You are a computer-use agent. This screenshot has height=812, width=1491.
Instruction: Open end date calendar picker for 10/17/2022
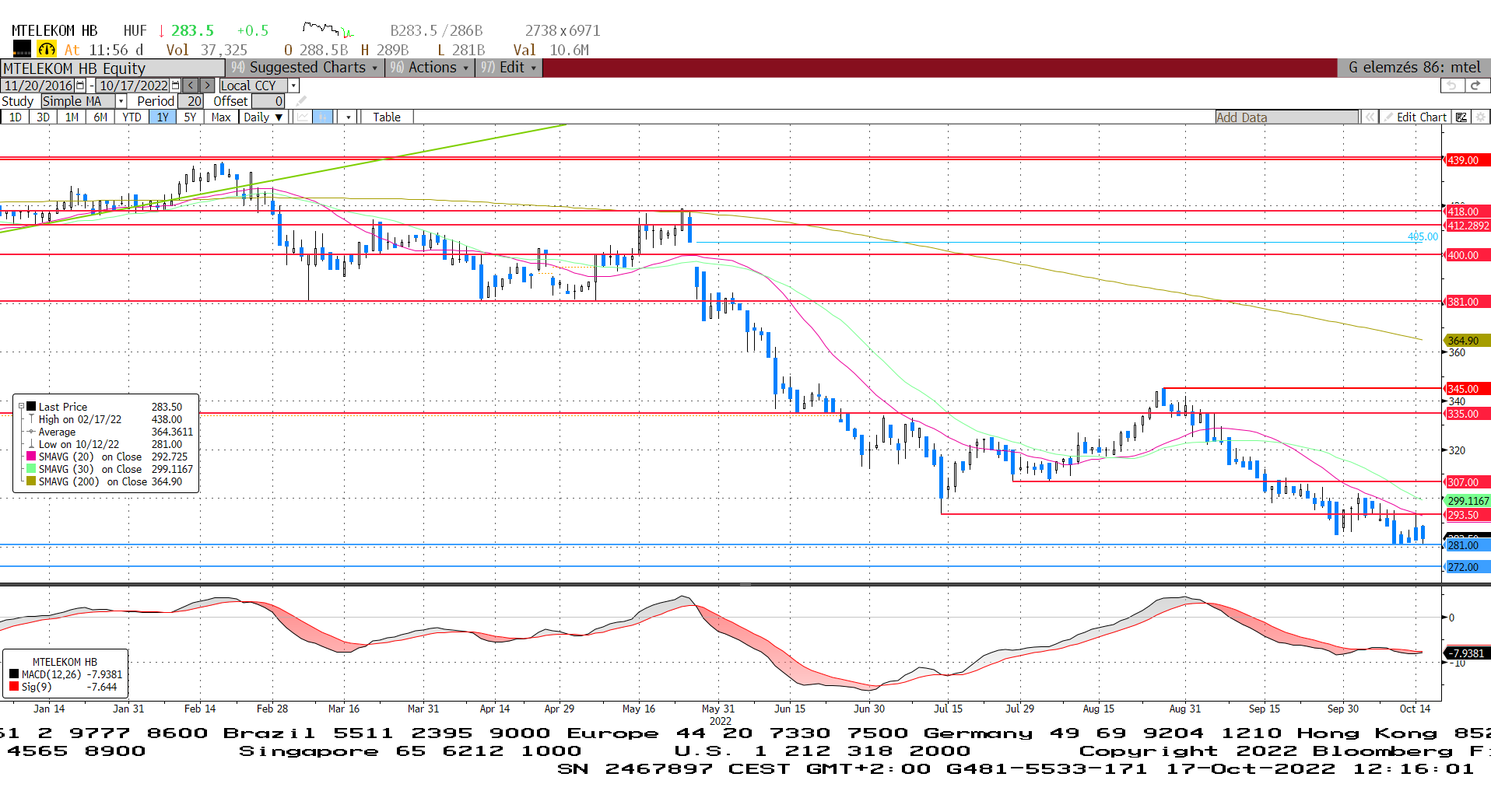(x=175, y=86)
